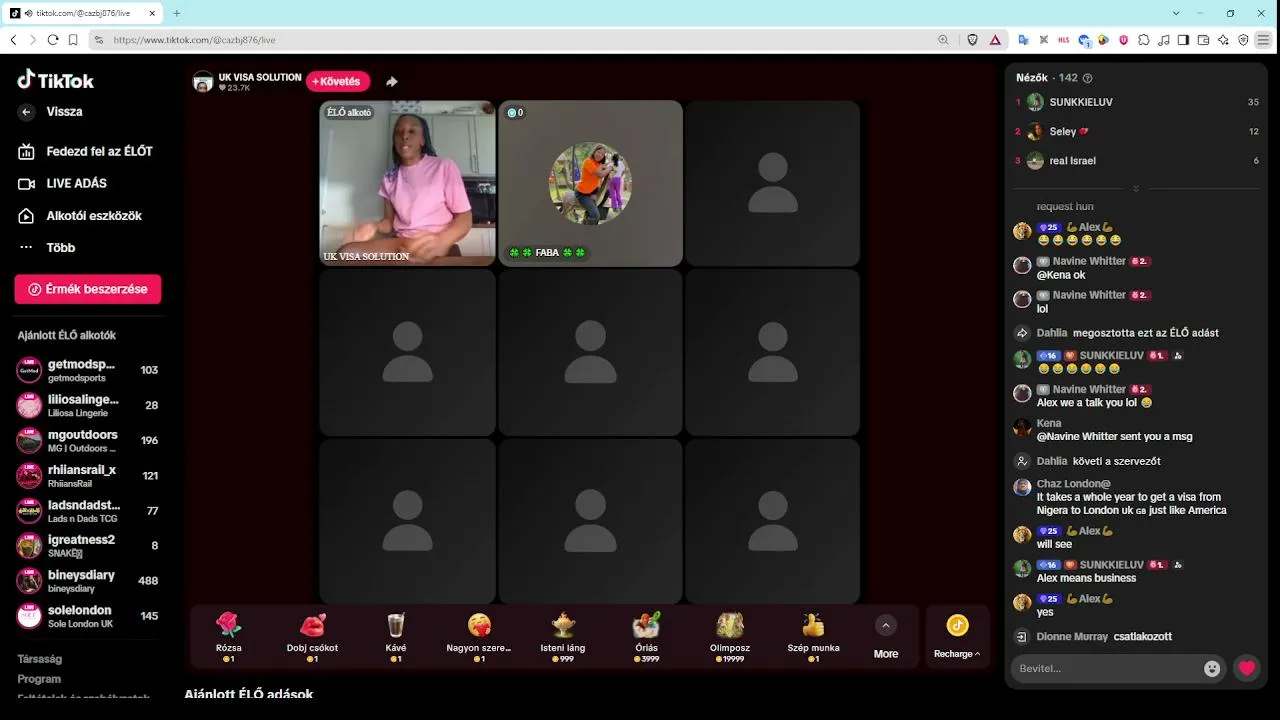Open Brave Shields lion icon

973,40
